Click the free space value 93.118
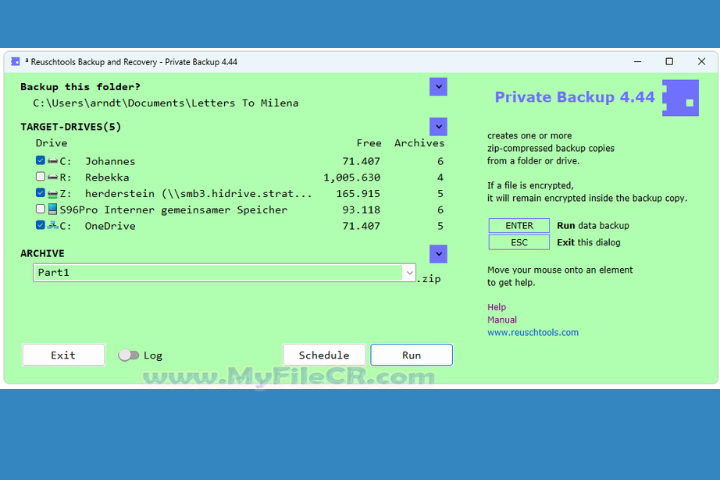Viewport: 720px width, 480px height. click(361, 210)
